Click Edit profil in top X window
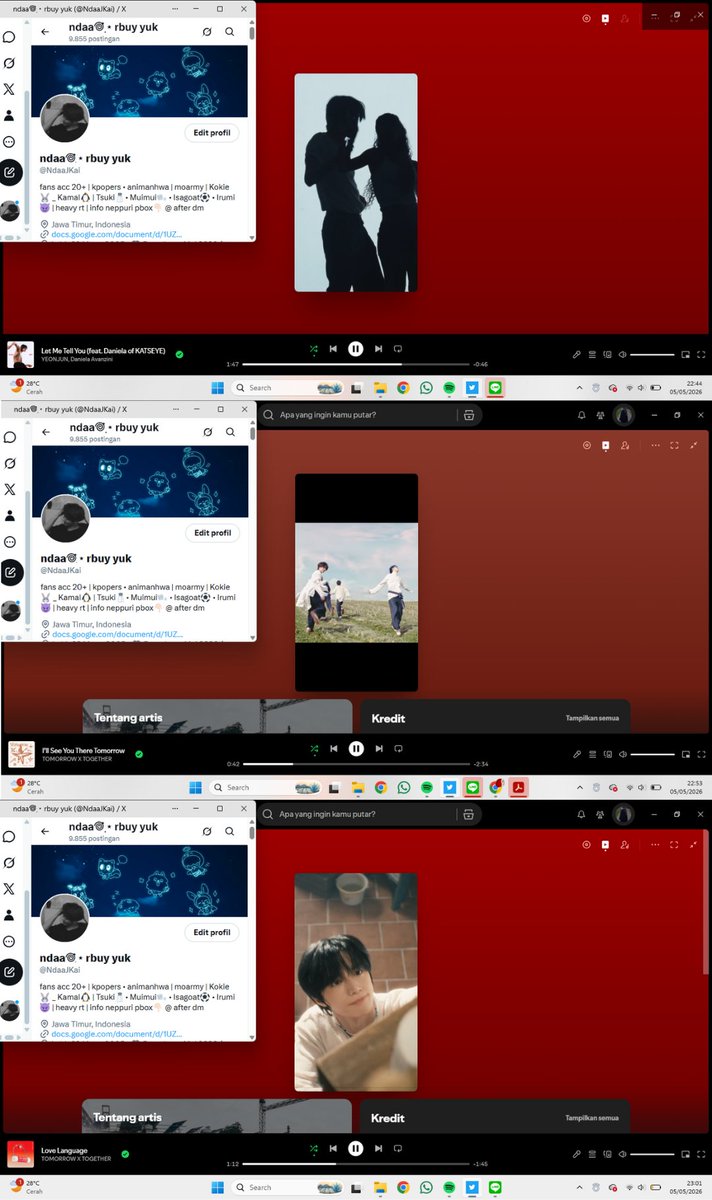 pos(212,133)
